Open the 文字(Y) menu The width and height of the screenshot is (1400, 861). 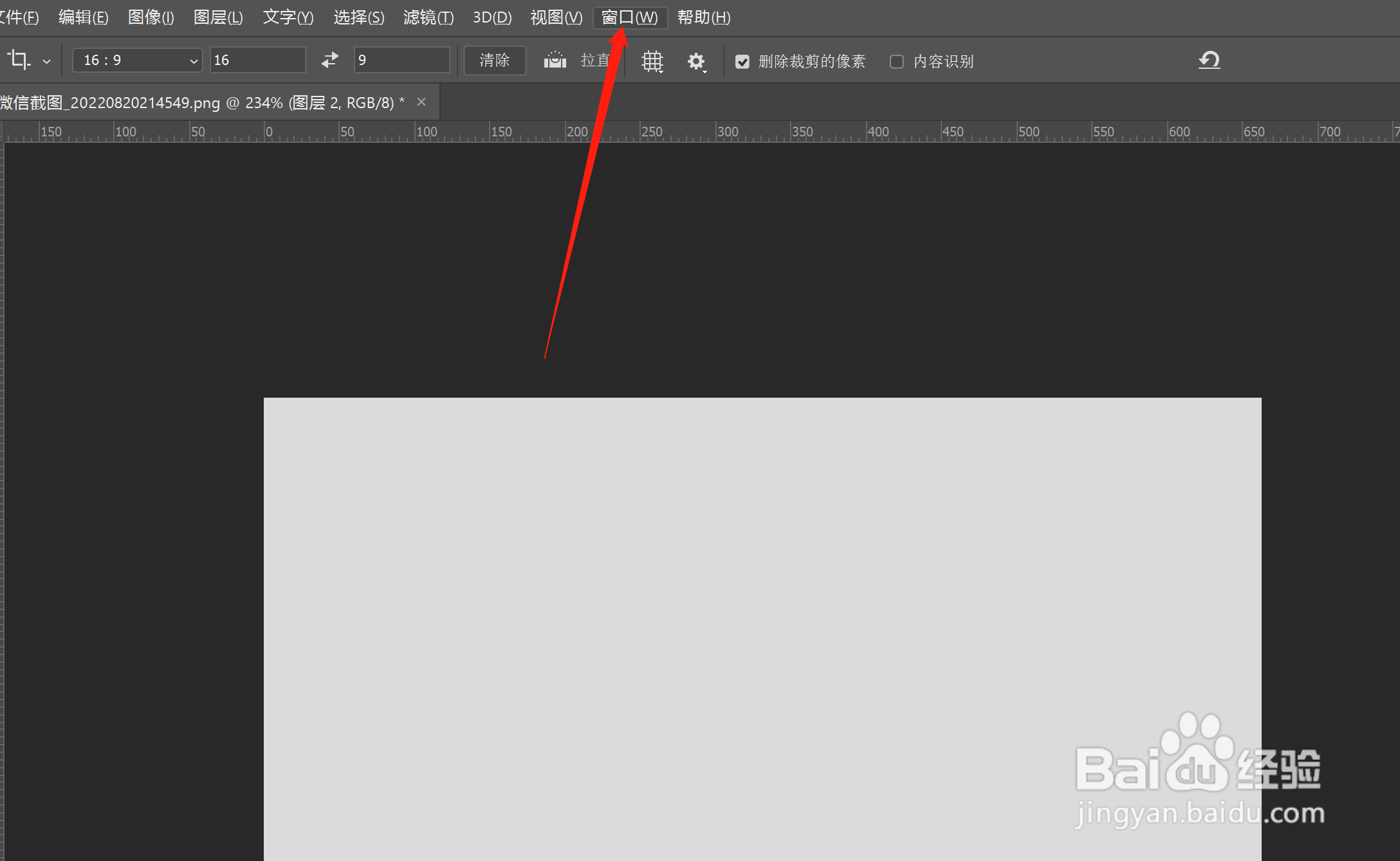[288, 17]
